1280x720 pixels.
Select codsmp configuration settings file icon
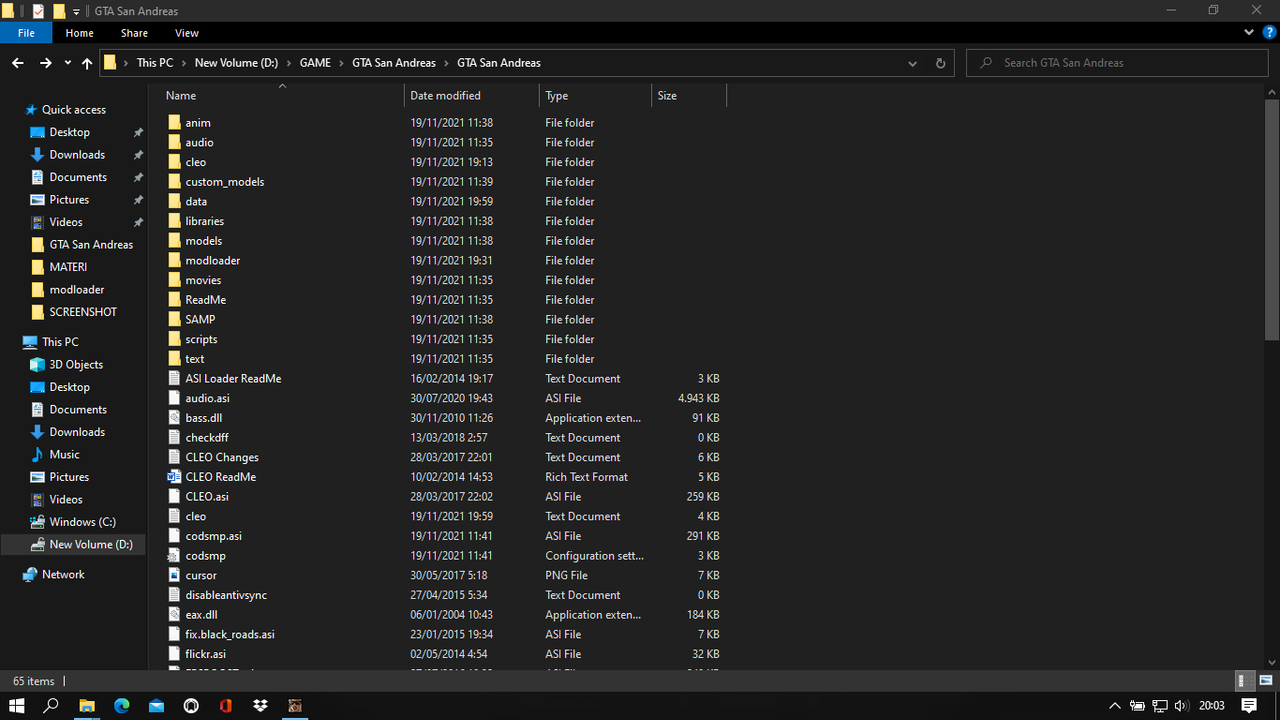[174, 556]
